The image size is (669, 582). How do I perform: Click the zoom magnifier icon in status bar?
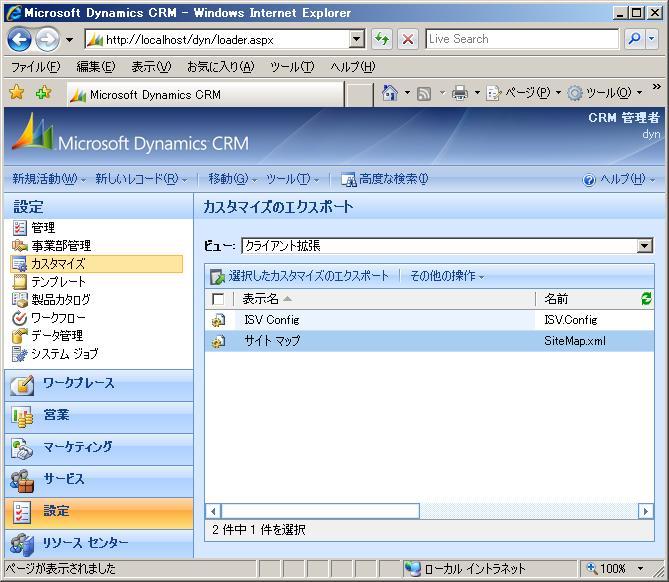[x=591, y=568]
